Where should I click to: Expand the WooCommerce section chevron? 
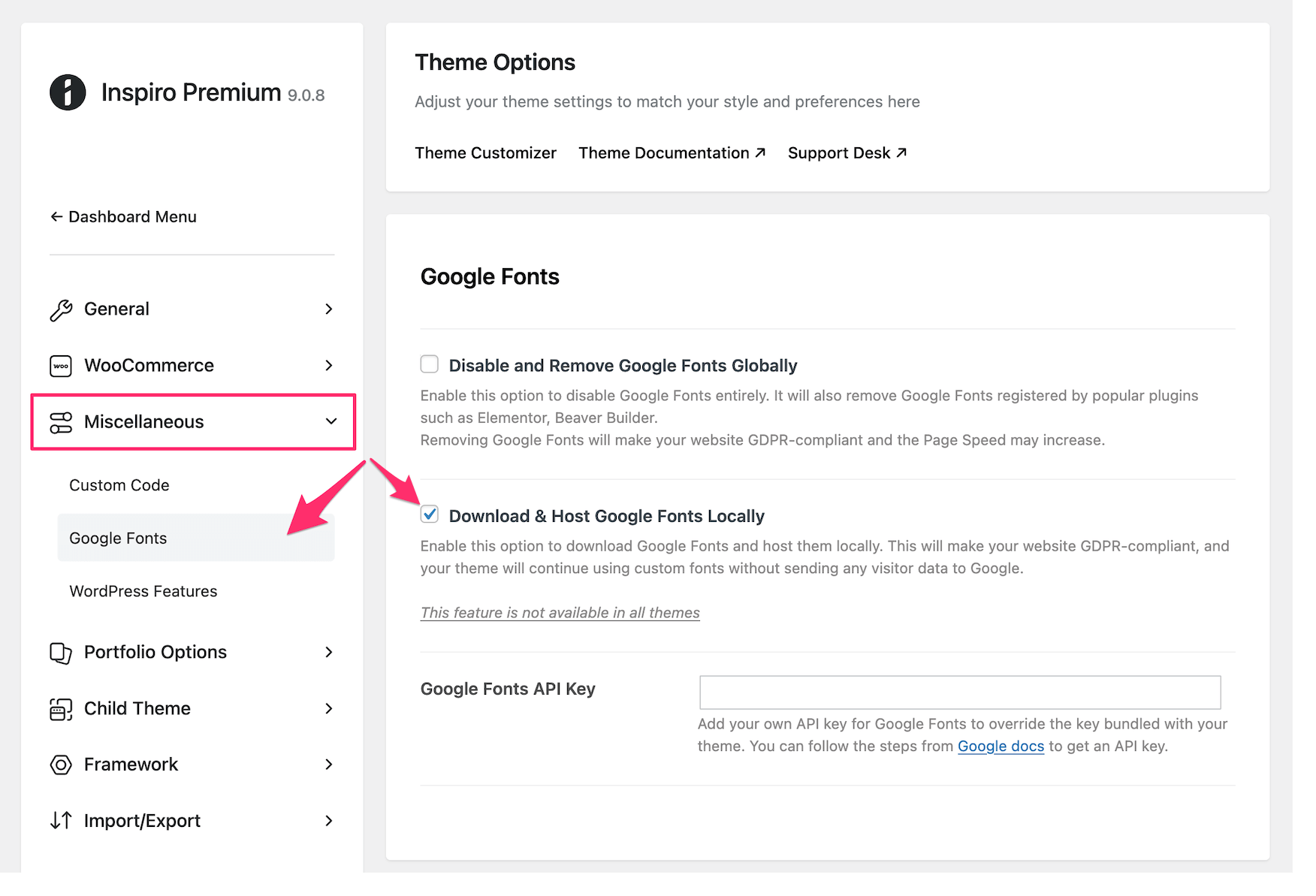(x=329, y=366)
